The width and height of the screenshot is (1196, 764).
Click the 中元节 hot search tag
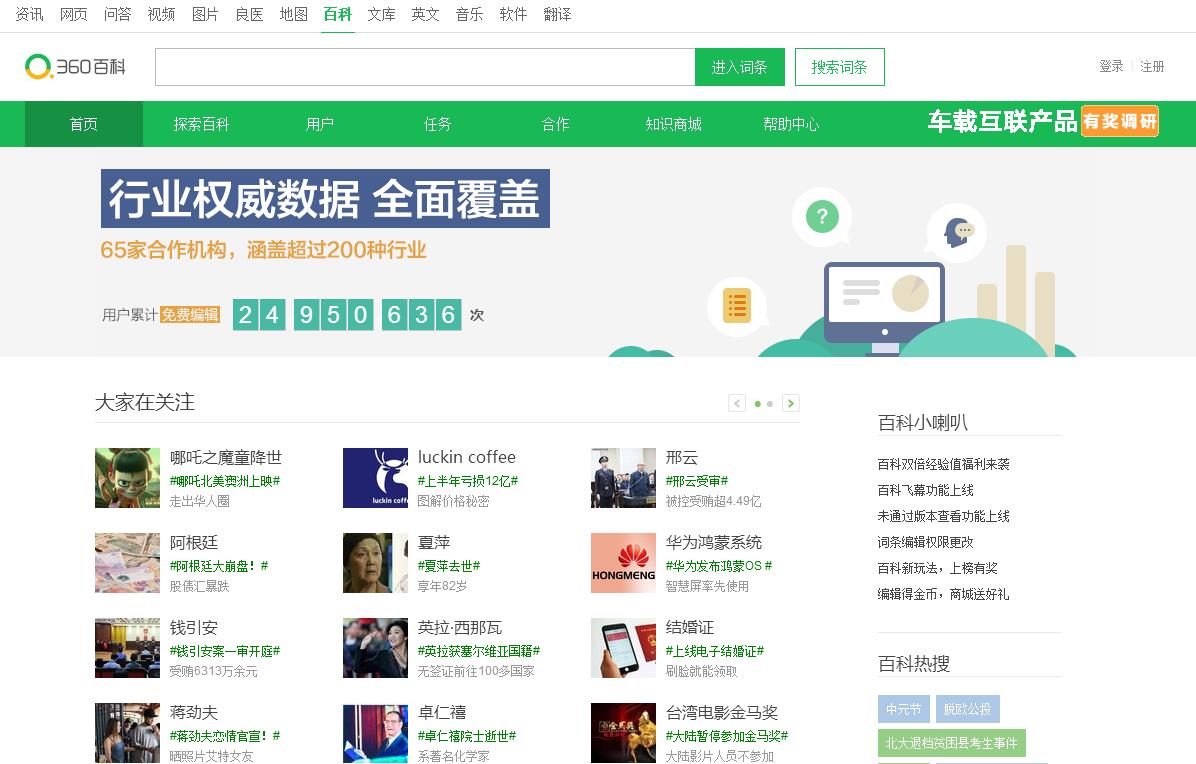click(x=903, y=709)
